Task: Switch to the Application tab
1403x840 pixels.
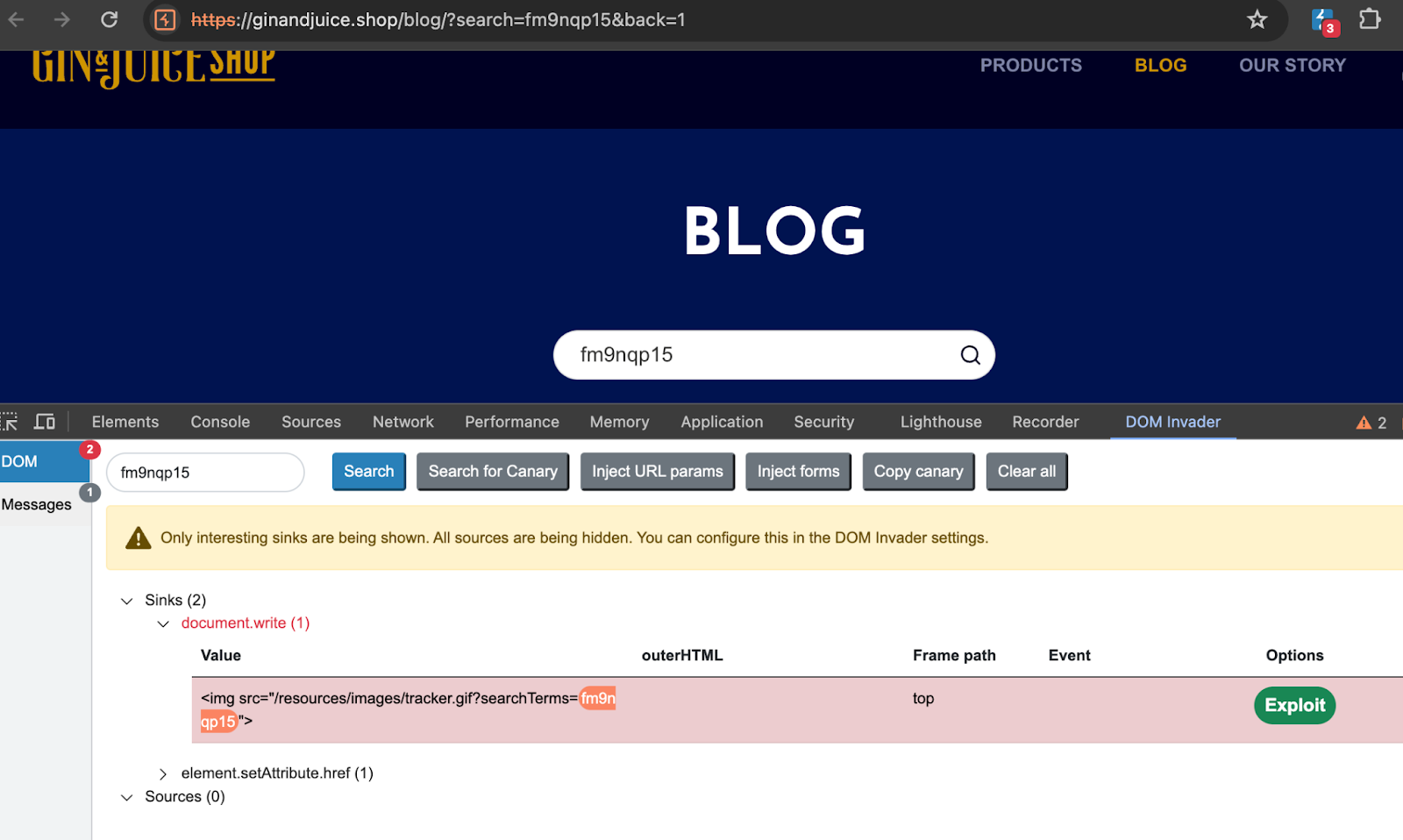Action: pyautogui.click(x=723, y=422)
